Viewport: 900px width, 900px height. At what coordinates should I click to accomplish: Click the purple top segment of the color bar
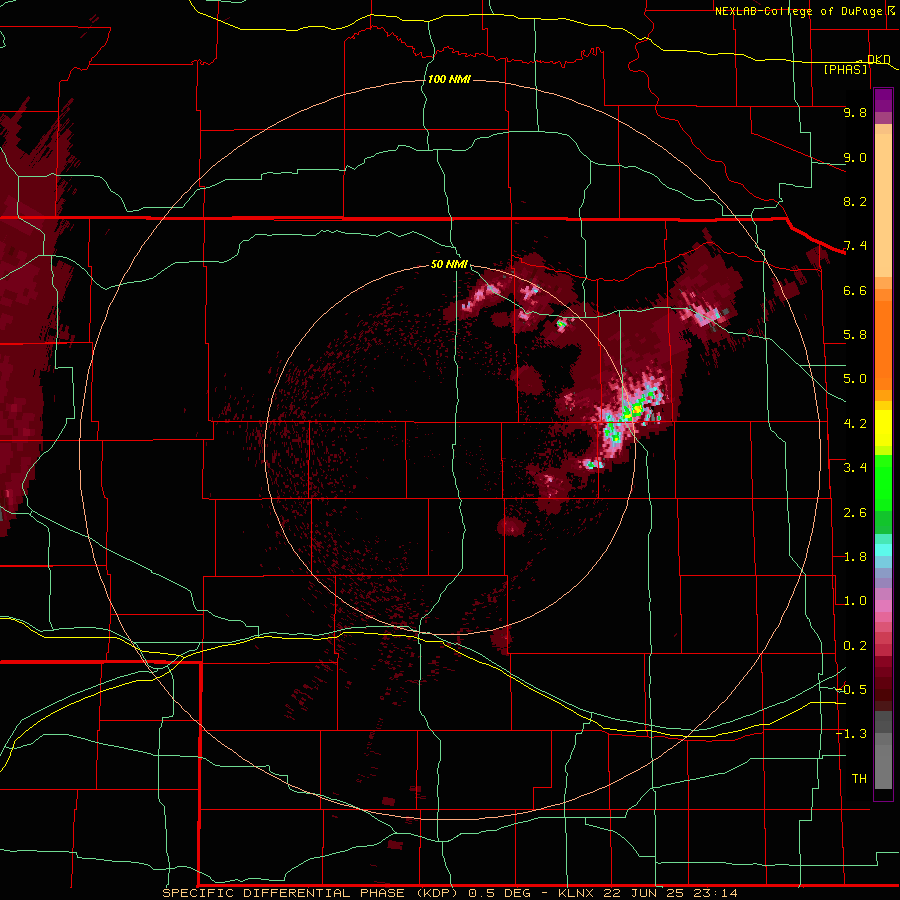point(883,100)
